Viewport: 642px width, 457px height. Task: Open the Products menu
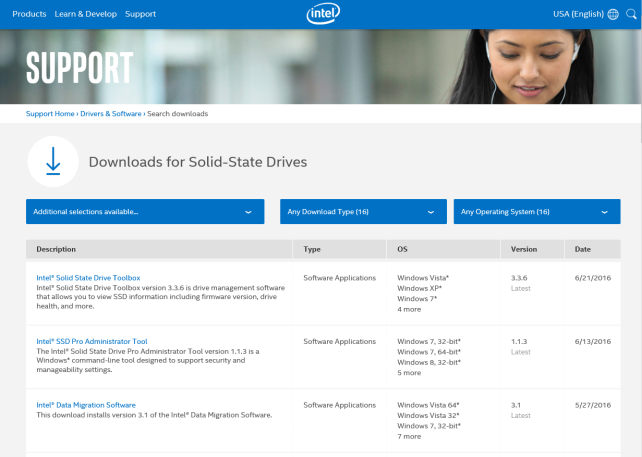29,14
